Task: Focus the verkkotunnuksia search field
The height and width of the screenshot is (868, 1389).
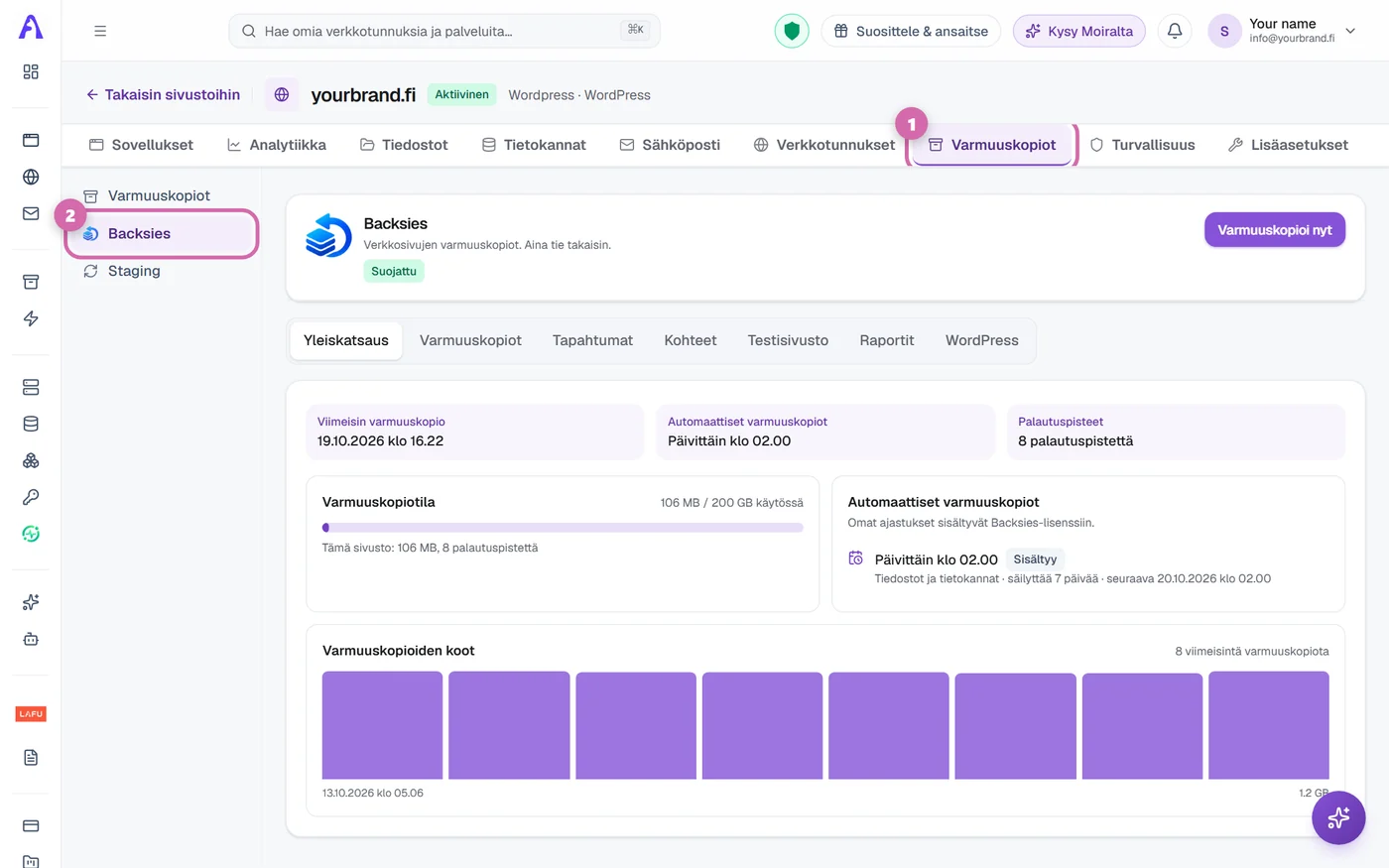Action: point(444,31)
